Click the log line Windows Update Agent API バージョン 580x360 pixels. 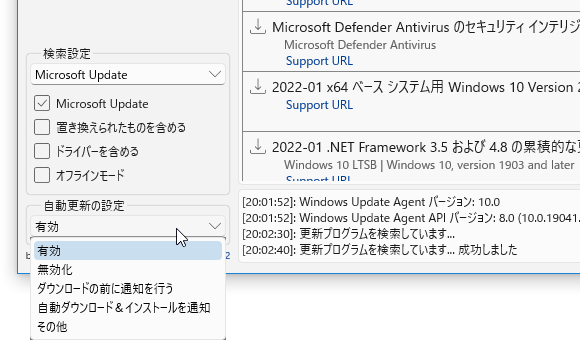(411, 218)
